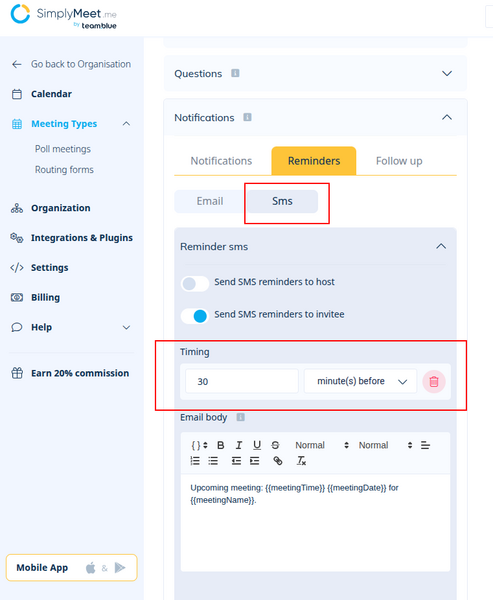Enable Send SMS reminders to host
Screen dimensions: 493x600
pyautogui.click(x=195, y=284)
